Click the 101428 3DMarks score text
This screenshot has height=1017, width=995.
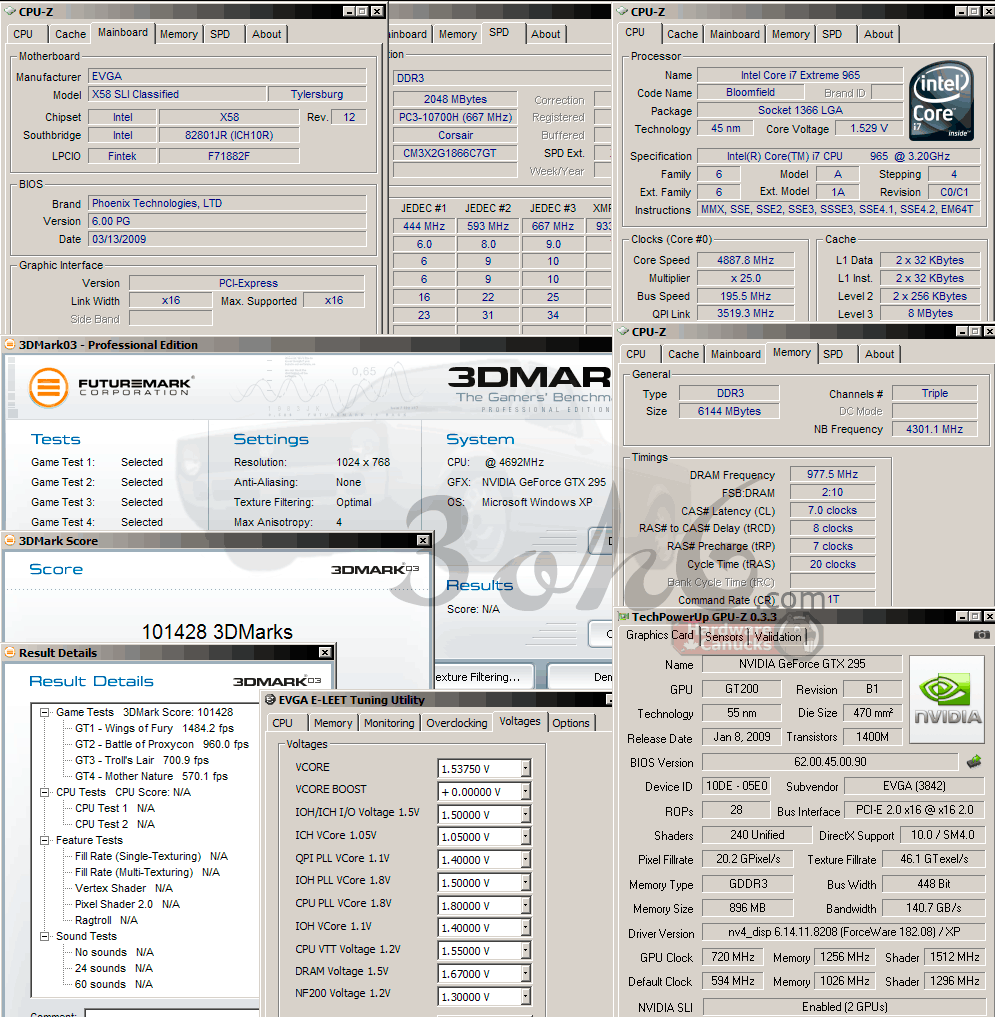(x=217, y=632)
